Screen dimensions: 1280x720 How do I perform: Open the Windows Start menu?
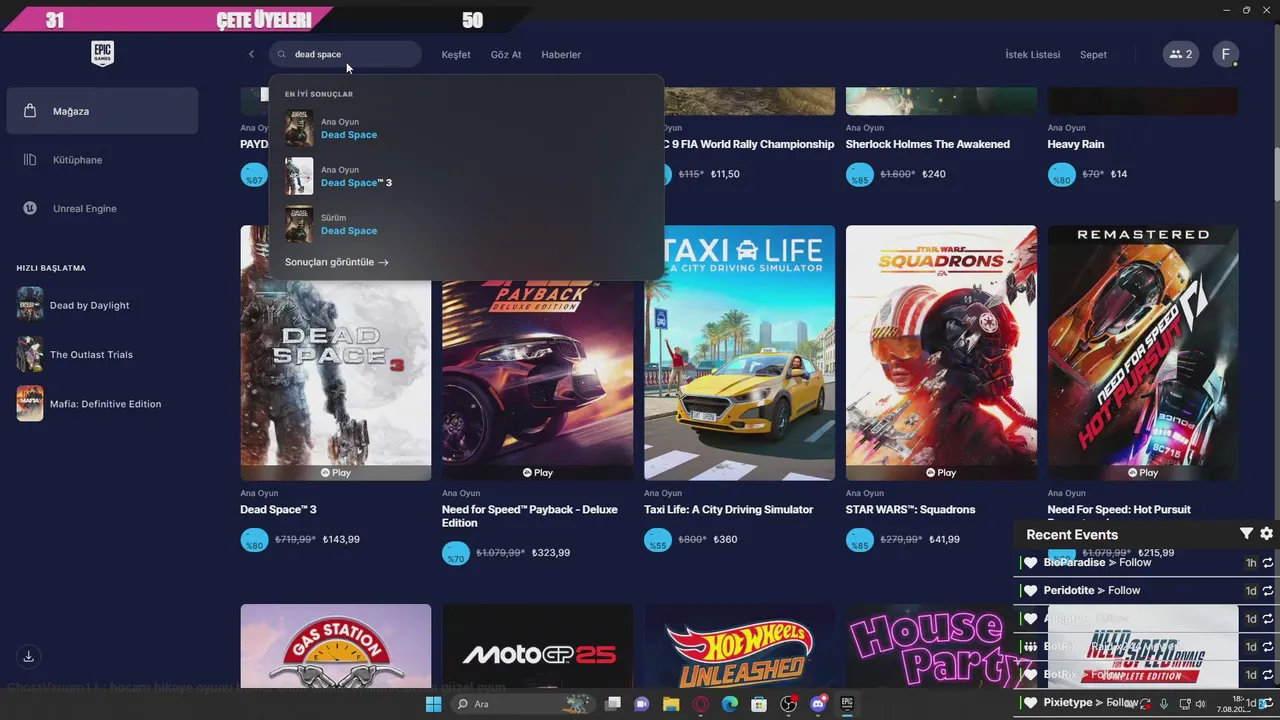point(433,704)
